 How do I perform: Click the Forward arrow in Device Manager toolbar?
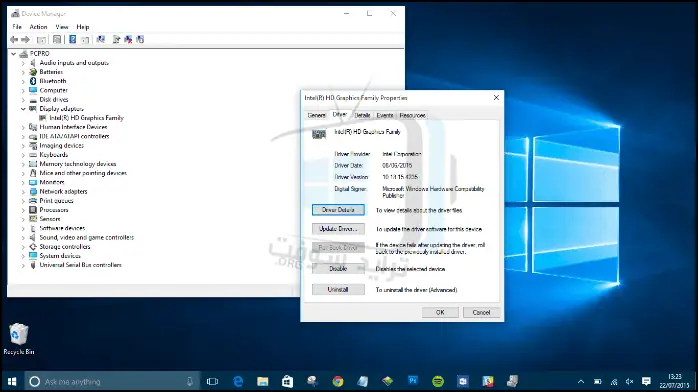tap(25, 40)
